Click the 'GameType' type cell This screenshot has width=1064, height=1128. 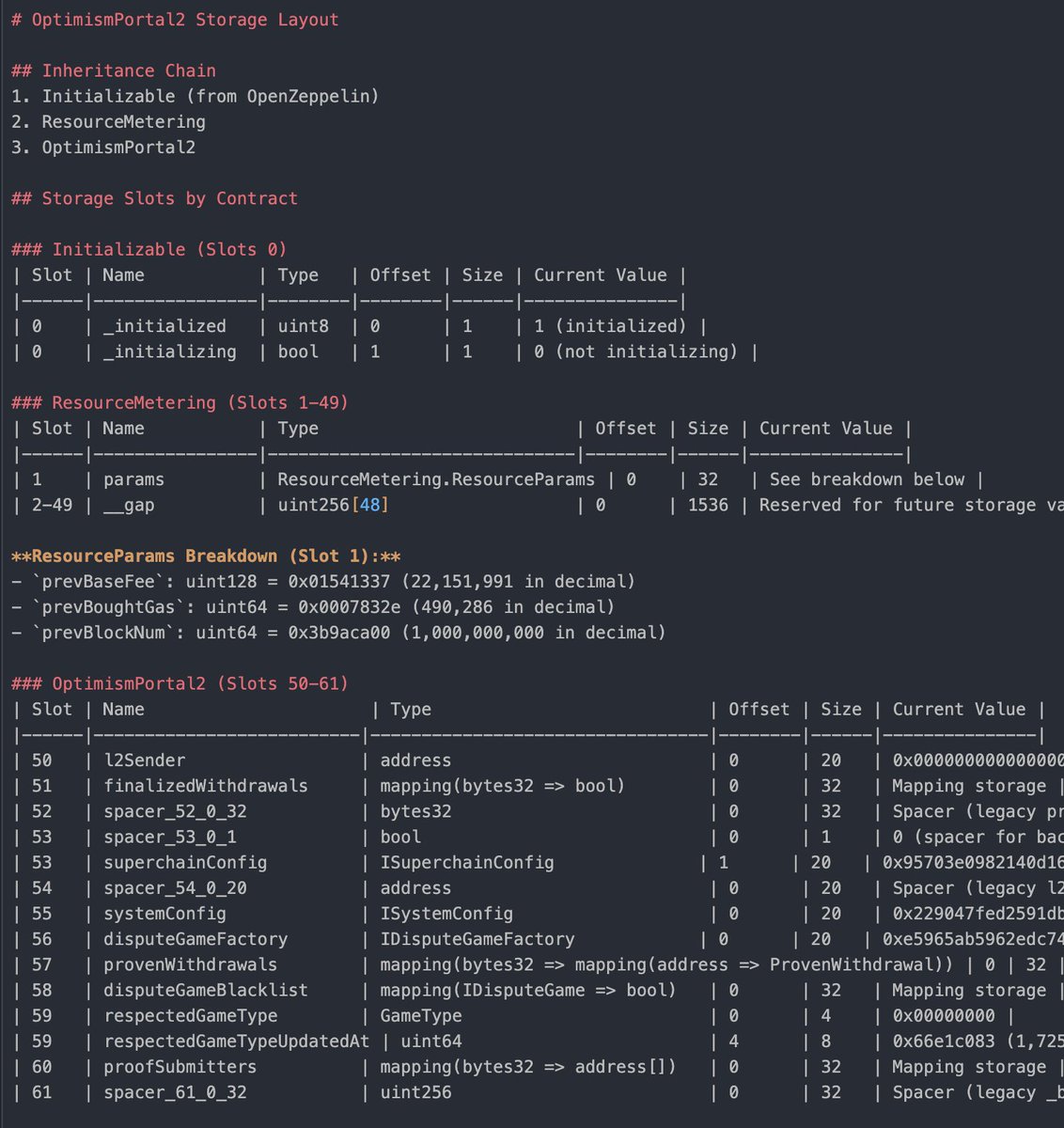tap(420, 1015)
